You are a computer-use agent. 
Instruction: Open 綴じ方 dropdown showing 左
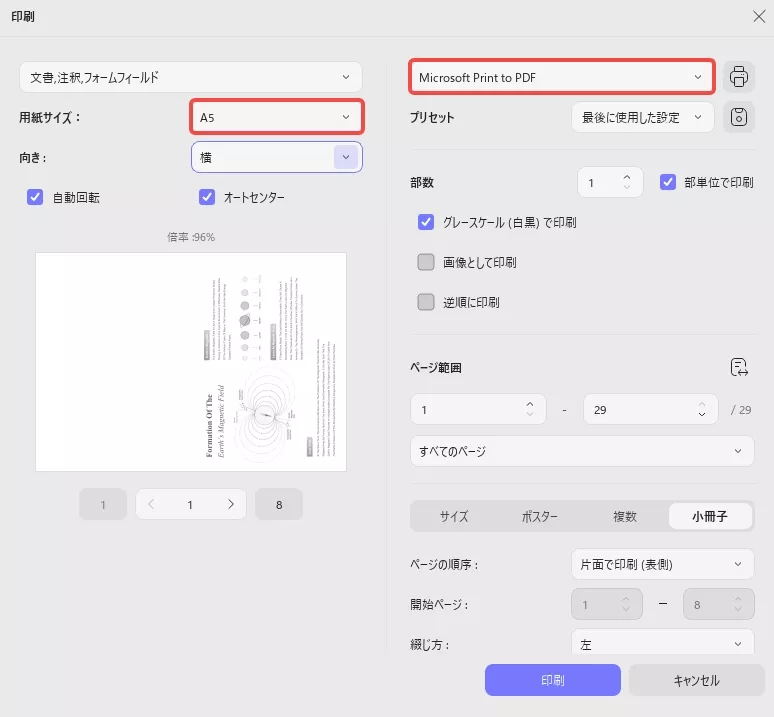pos(662,642)
